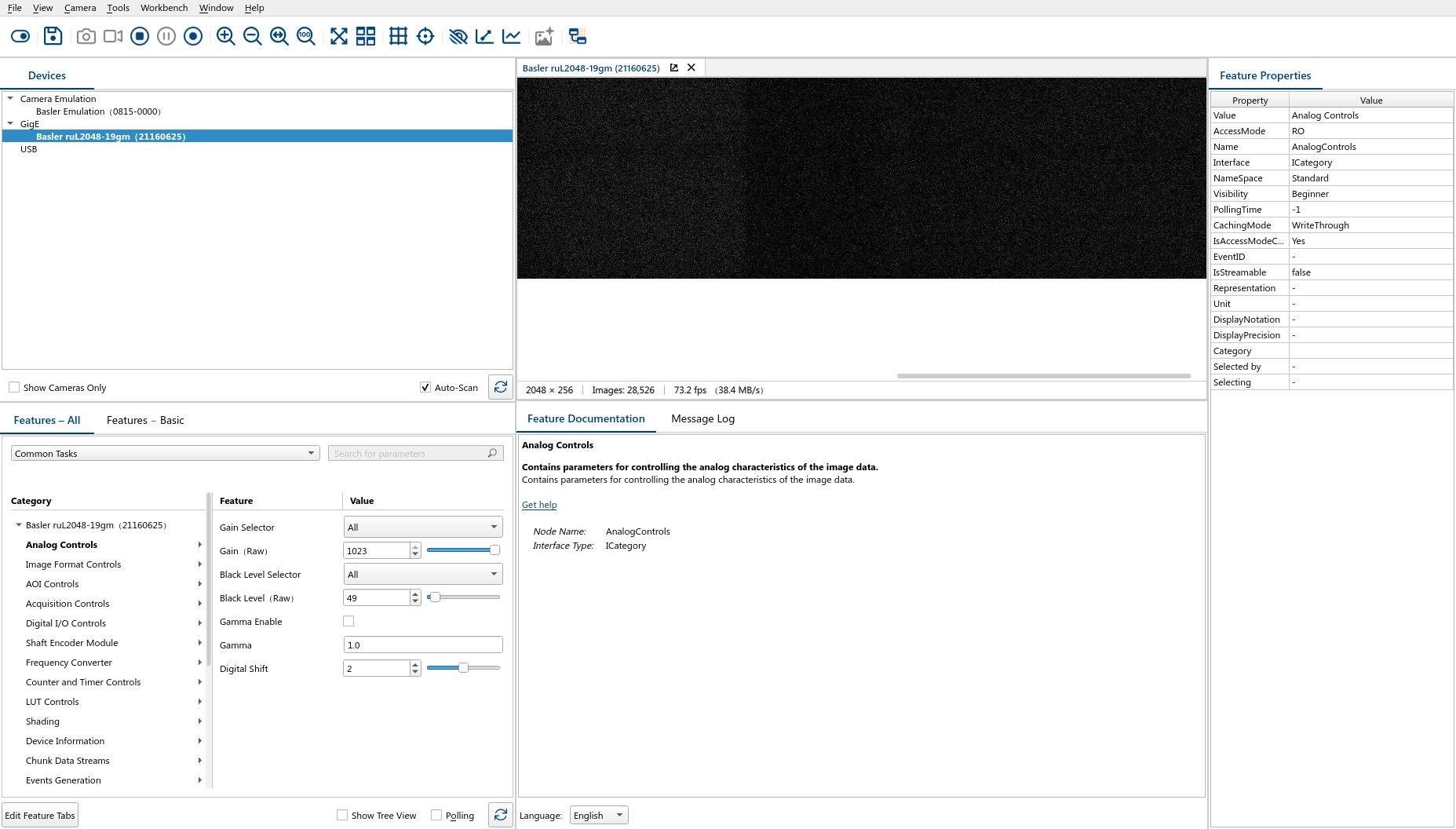Click the orange-blue workbench layout icon

click(x=578, y=36)
